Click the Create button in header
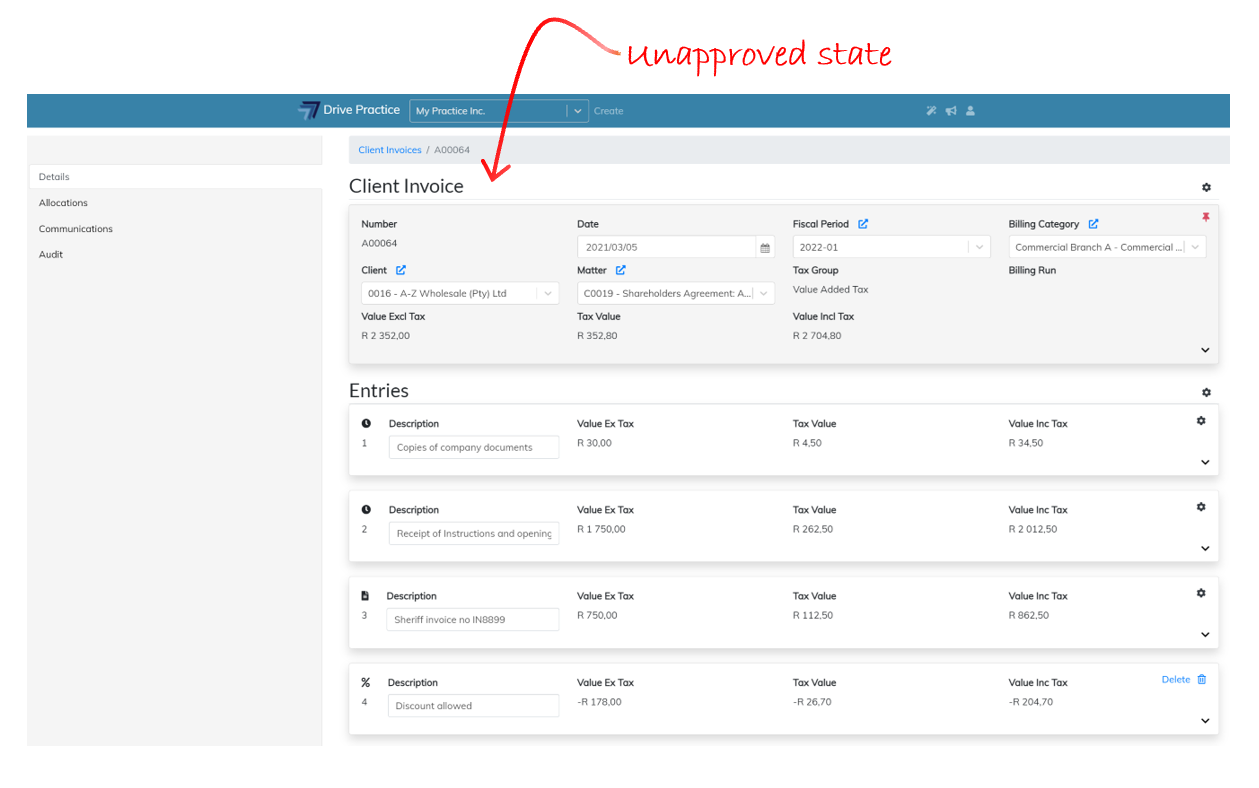The image size is (1259, 788). point(608,111)
